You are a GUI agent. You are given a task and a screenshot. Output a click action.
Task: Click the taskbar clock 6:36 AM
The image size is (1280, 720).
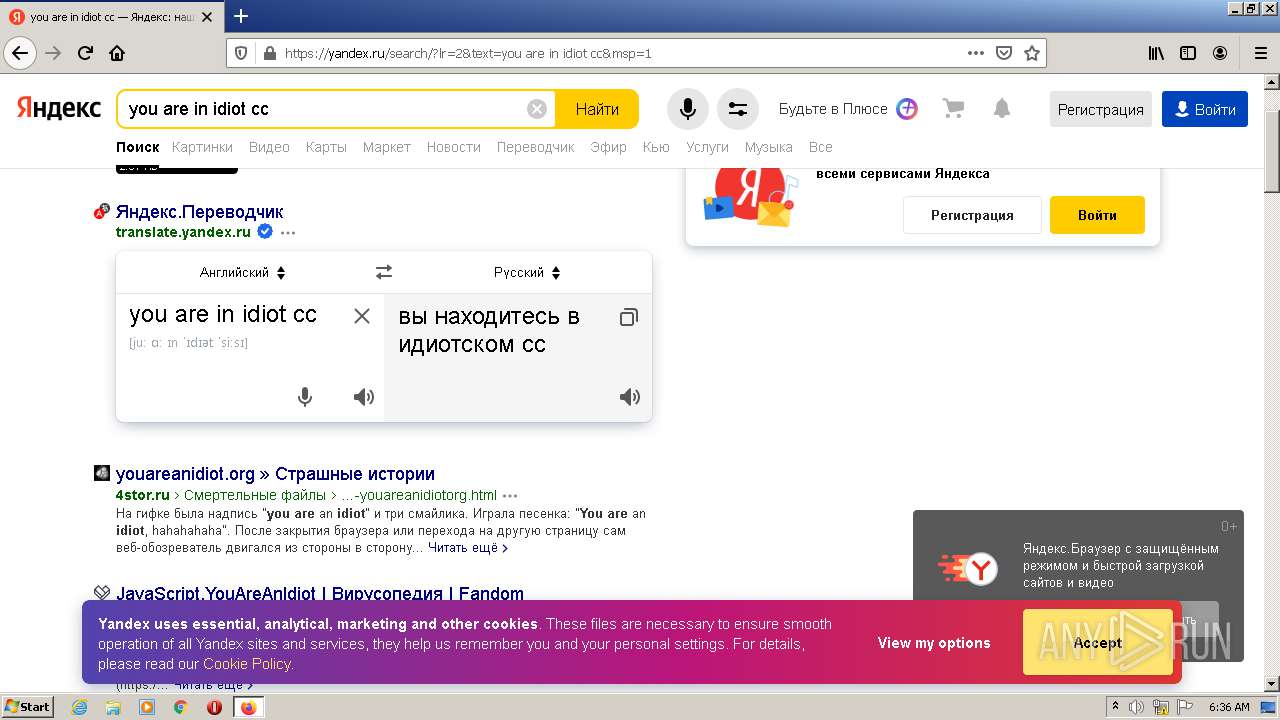pos(1229,707)
